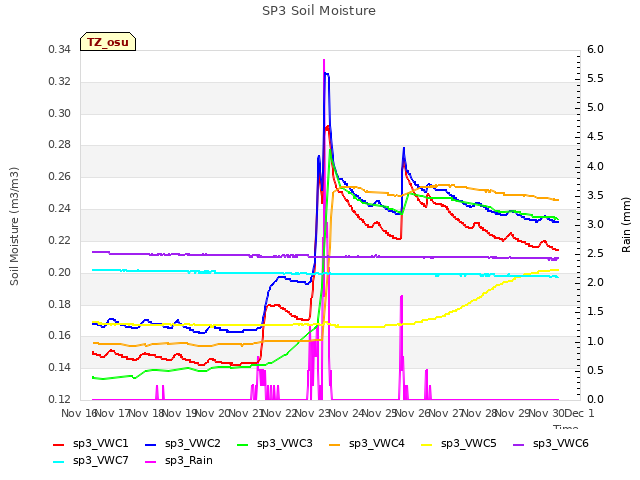Click the red sp3_VWC1 legend swatch
640x480 pixels.
pyautogui.click(x=59, y=444)
